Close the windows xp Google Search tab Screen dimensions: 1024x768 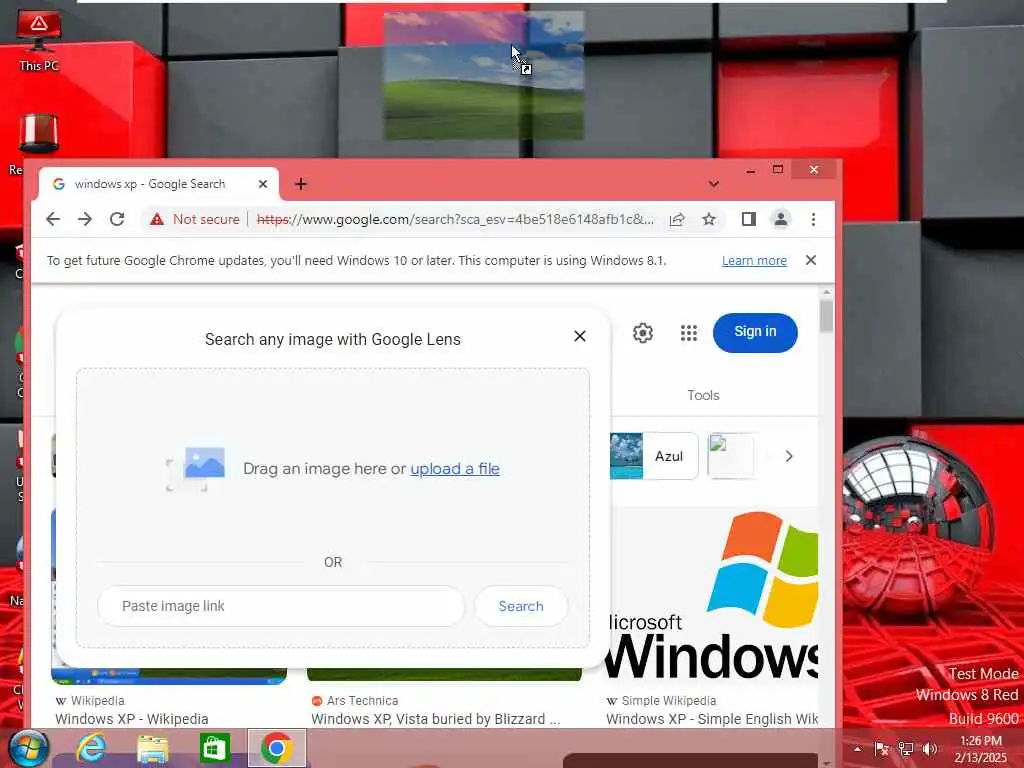[x=263, y=184]
